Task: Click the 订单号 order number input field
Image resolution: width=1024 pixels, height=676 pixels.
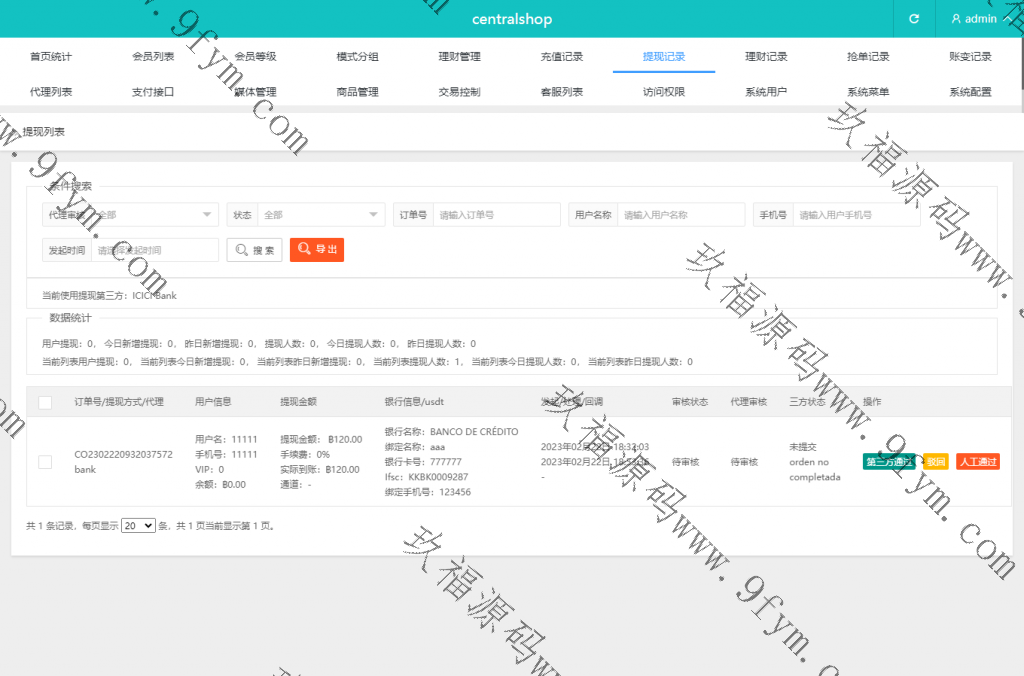Action: [x=496, y=215]
